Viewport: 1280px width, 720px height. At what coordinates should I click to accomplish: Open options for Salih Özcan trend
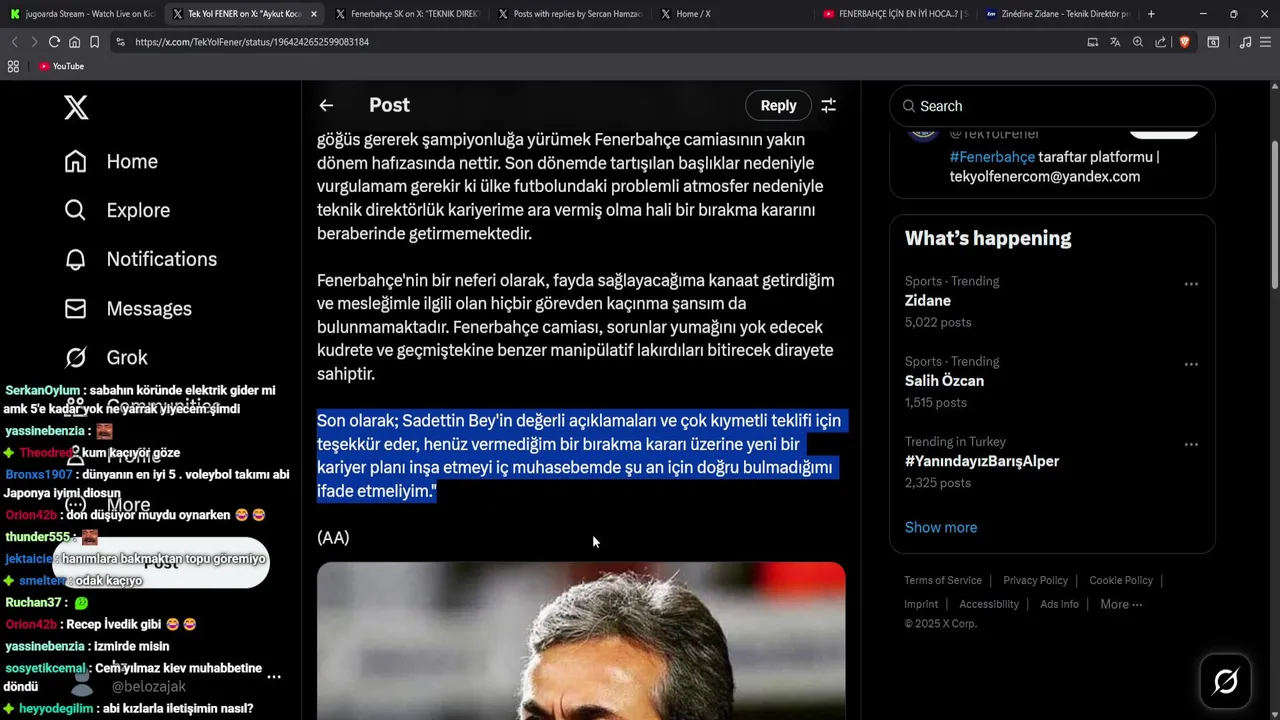click(x=1191, y=364)
